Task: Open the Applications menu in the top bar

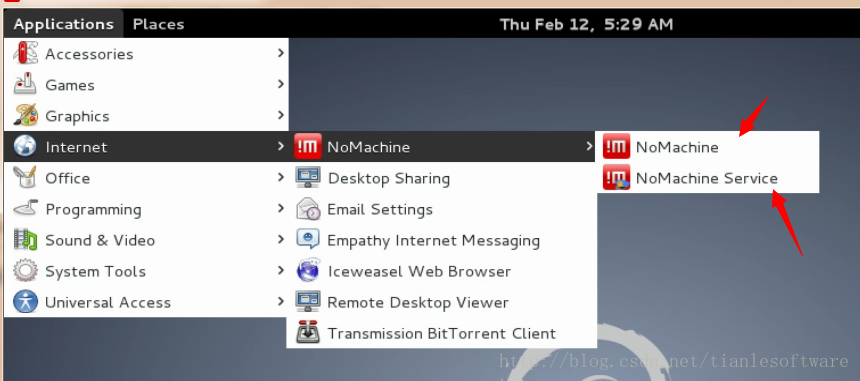Action: [x=64, y=24]
